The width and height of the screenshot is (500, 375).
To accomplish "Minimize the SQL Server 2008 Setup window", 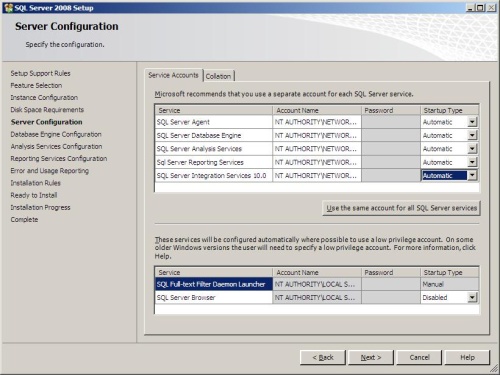I will pyautogui.click(x=470, y=8).
